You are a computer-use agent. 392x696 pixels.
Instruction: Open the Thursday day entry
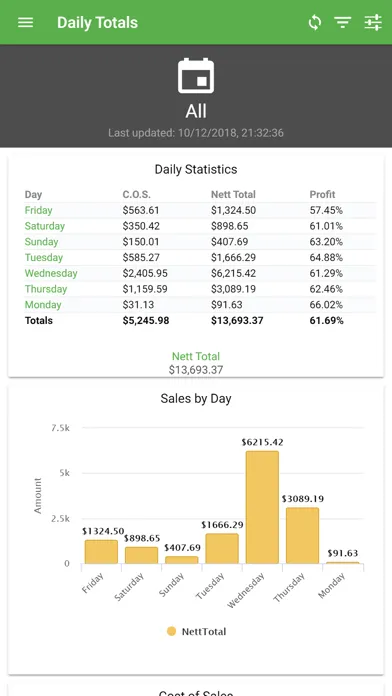click(x=46, y=289)
